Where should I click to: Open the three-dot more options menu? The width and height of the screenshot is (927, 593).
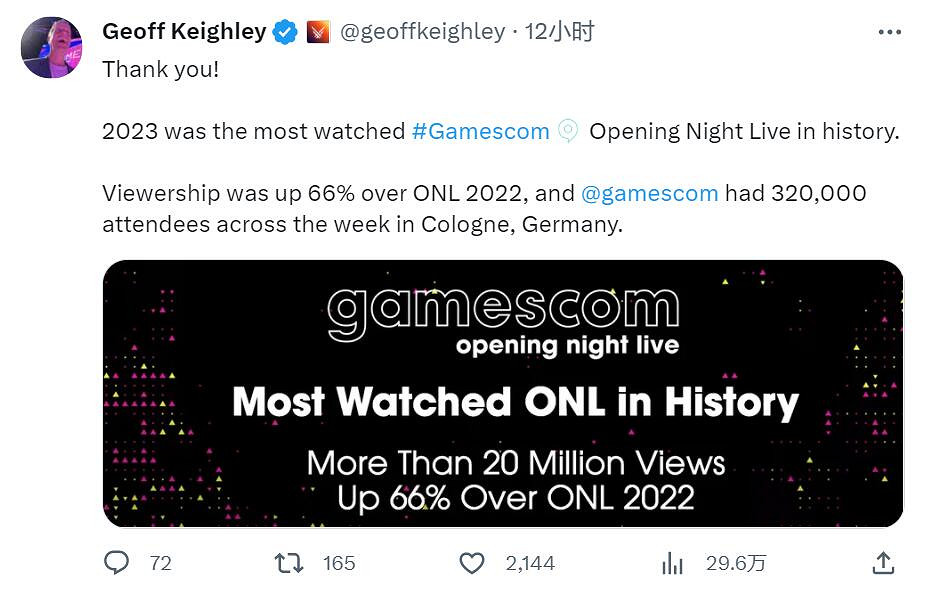tap(889, 32)
